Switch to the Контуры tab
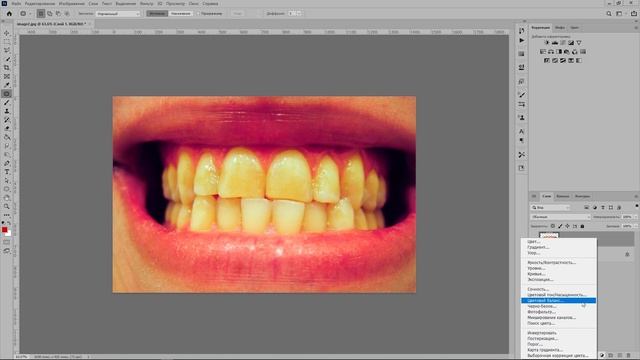Screen dimensions: 640x360 tap(582, 196)
